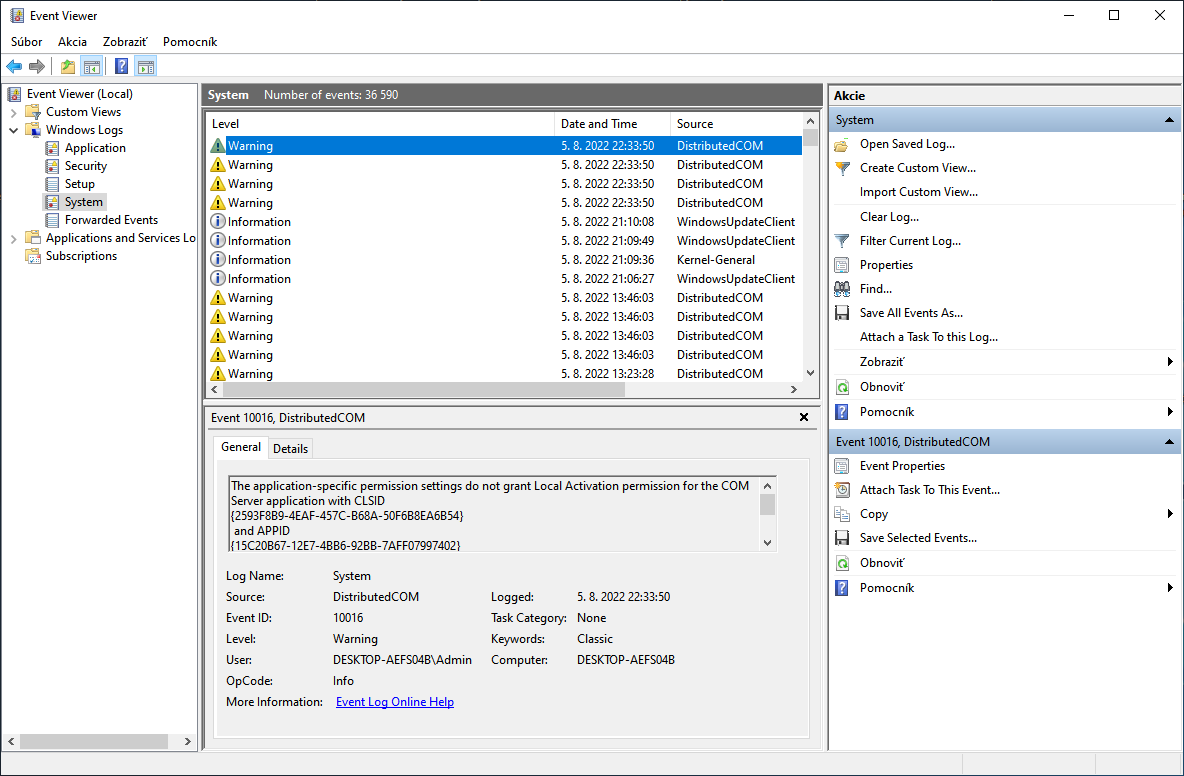This screenshot has height=776, width=1184.
Task: Expand Applications and Services Logs node
Action: coord(14,238)
